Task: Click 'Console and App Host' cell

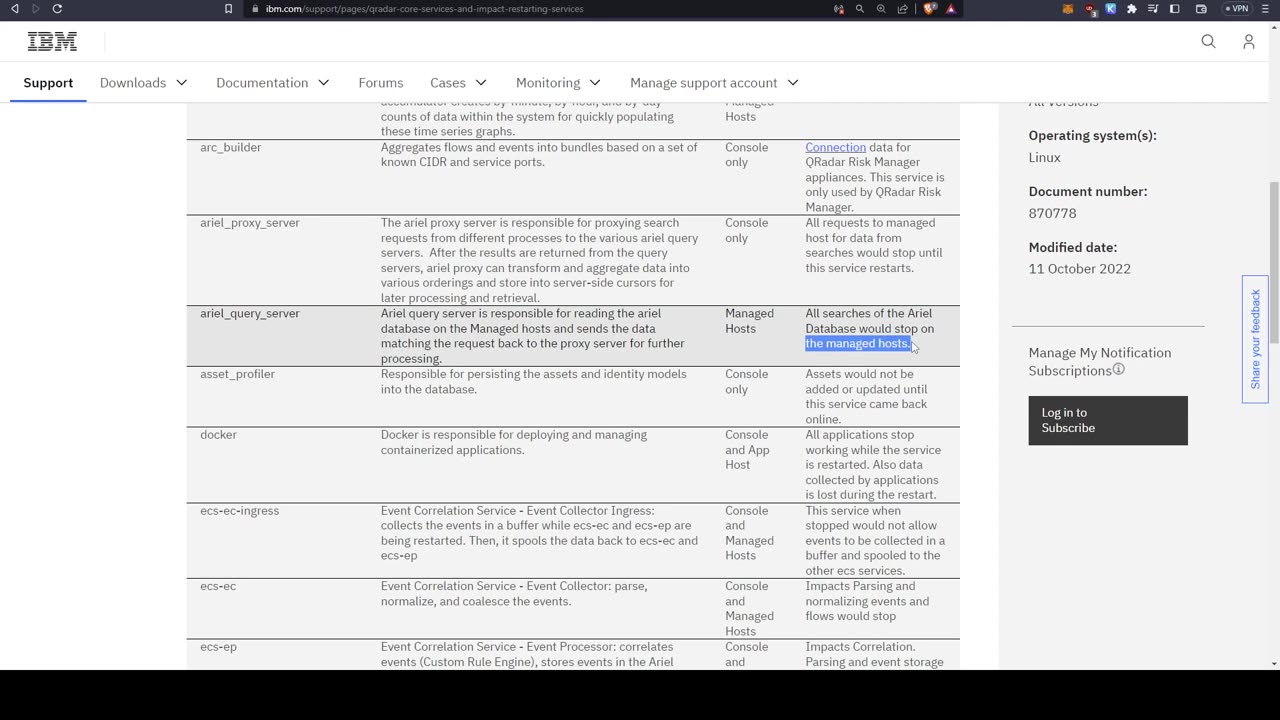Action: 747,450
